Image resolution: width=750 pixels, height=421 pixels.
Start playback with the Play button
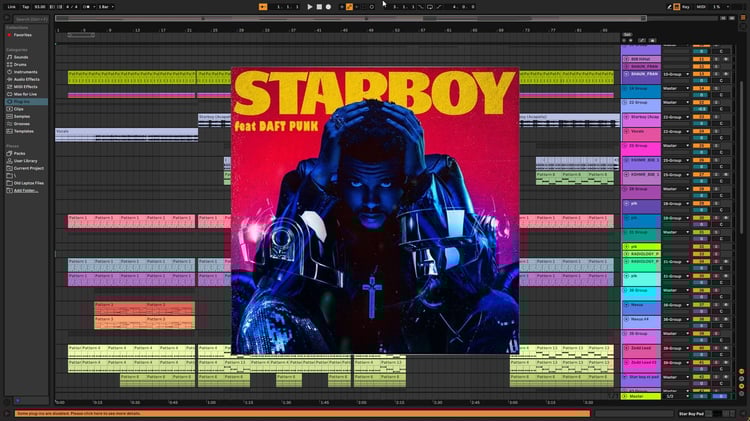pyautogui.click(x=309, y=7)
